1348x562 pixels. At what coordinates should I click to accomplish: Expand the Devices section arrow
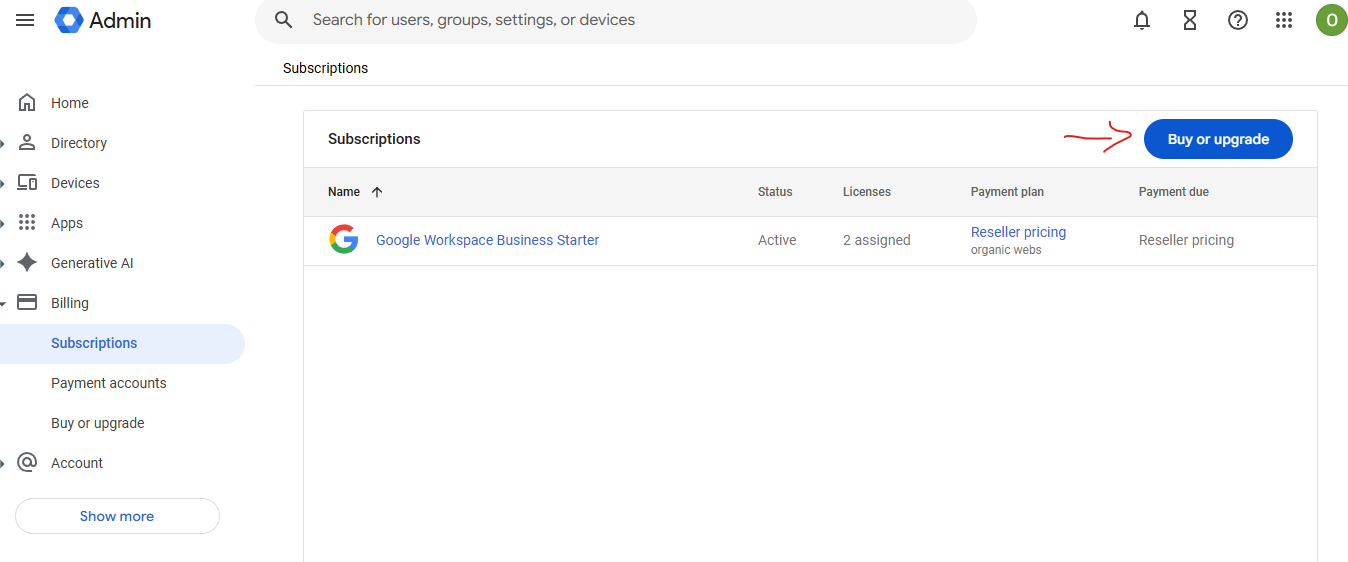(x=4, y=183)
